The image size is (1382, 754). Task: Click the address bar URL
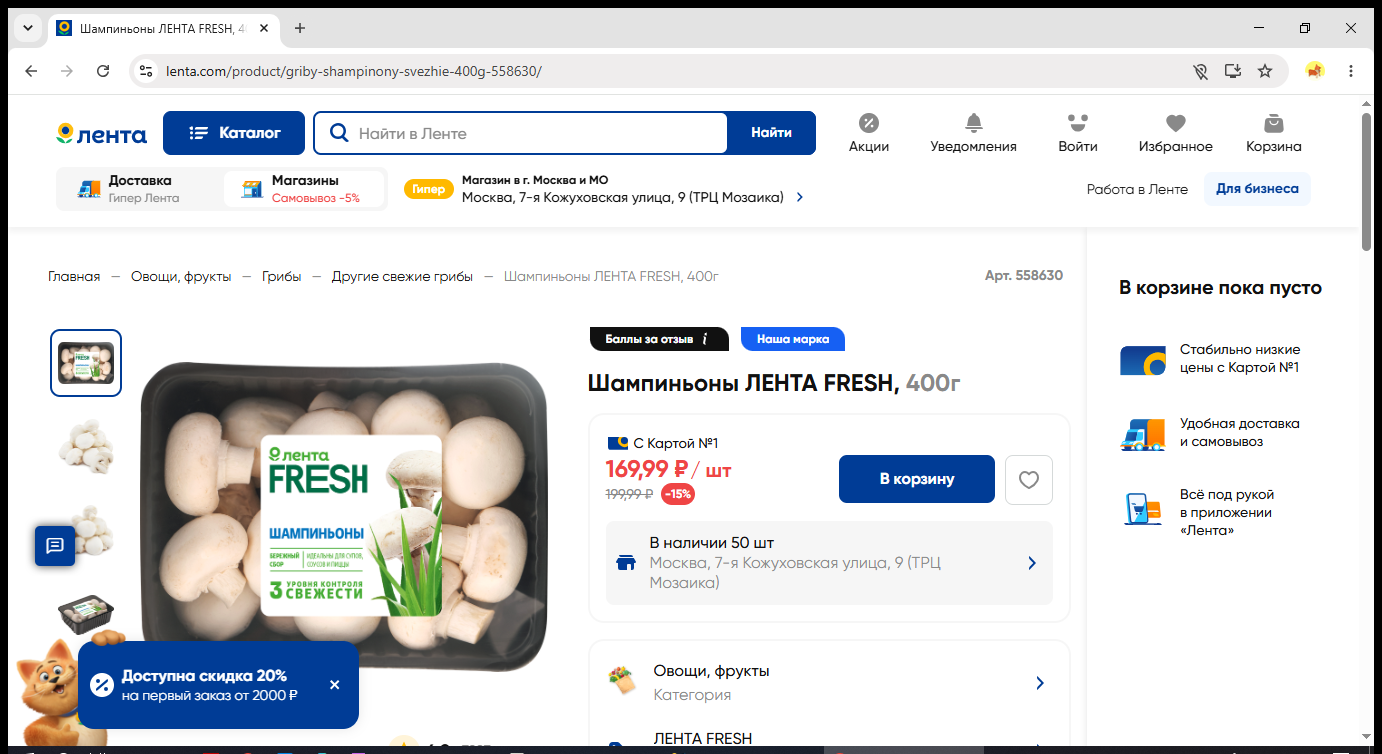tap(354, 71)
